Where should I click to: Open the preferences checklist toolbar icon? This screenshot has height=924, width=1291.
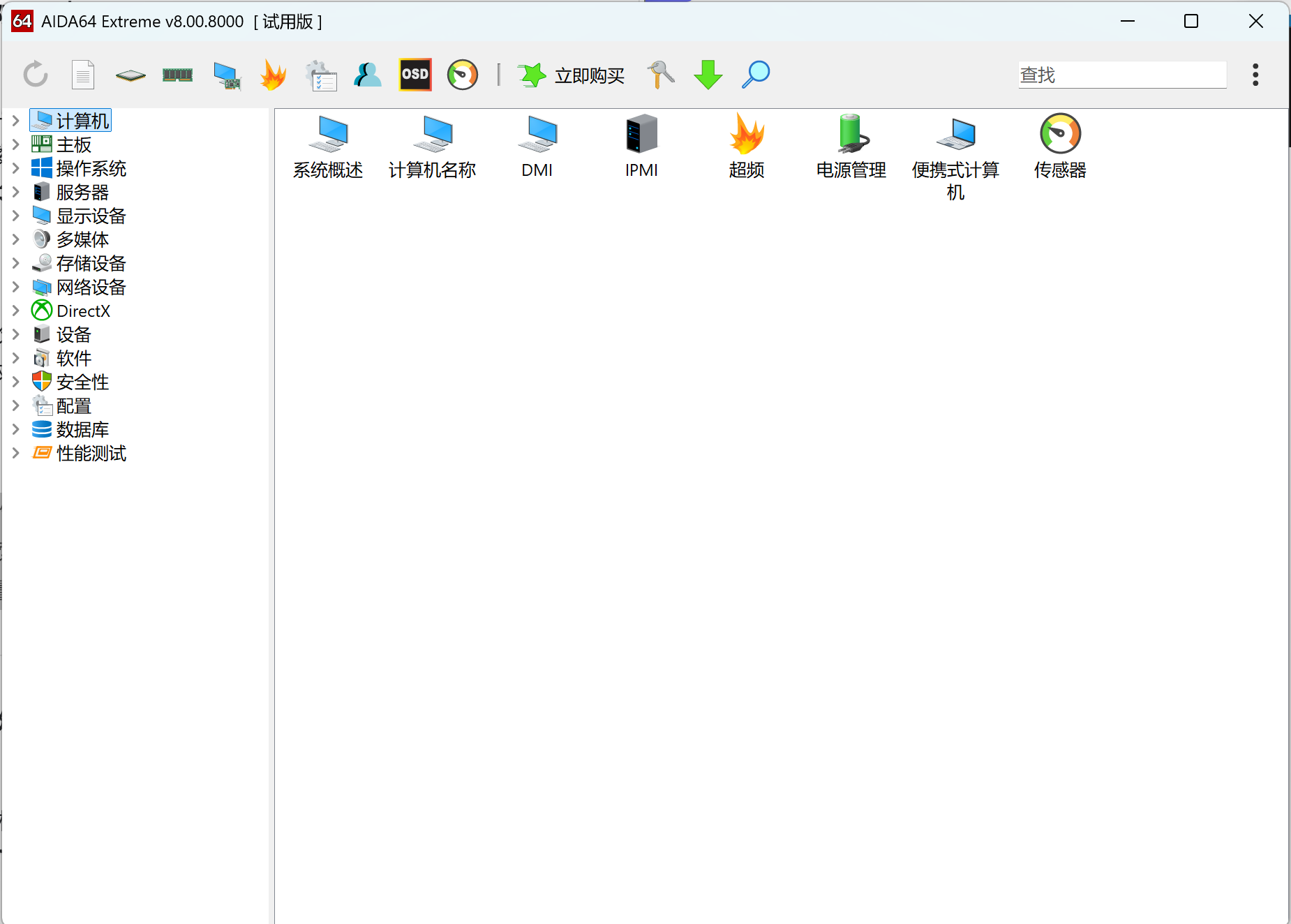[321, 75]
